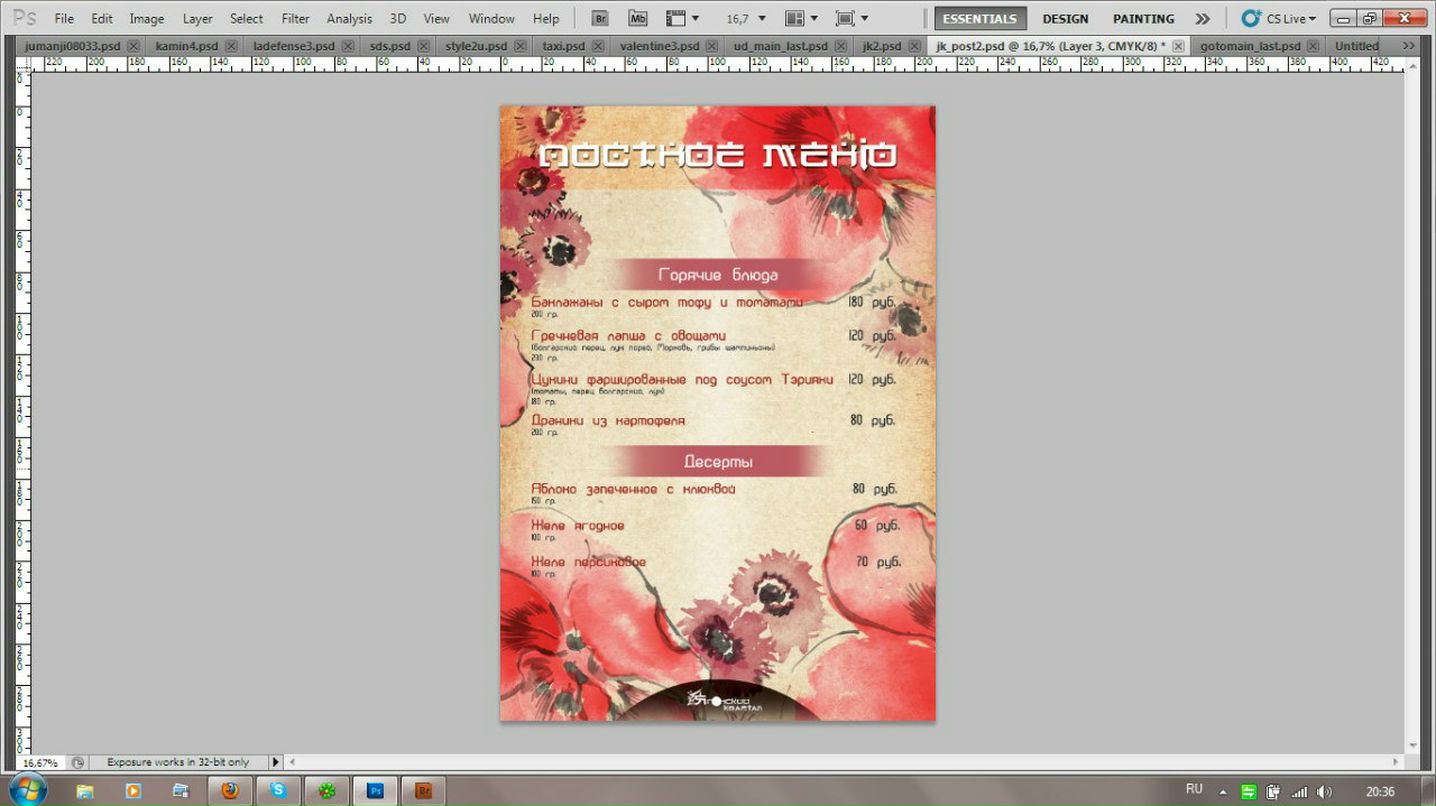The image size is (1436, 806).
Task: Close the taxi.psd document tab
Action: (x=599, y=46)
